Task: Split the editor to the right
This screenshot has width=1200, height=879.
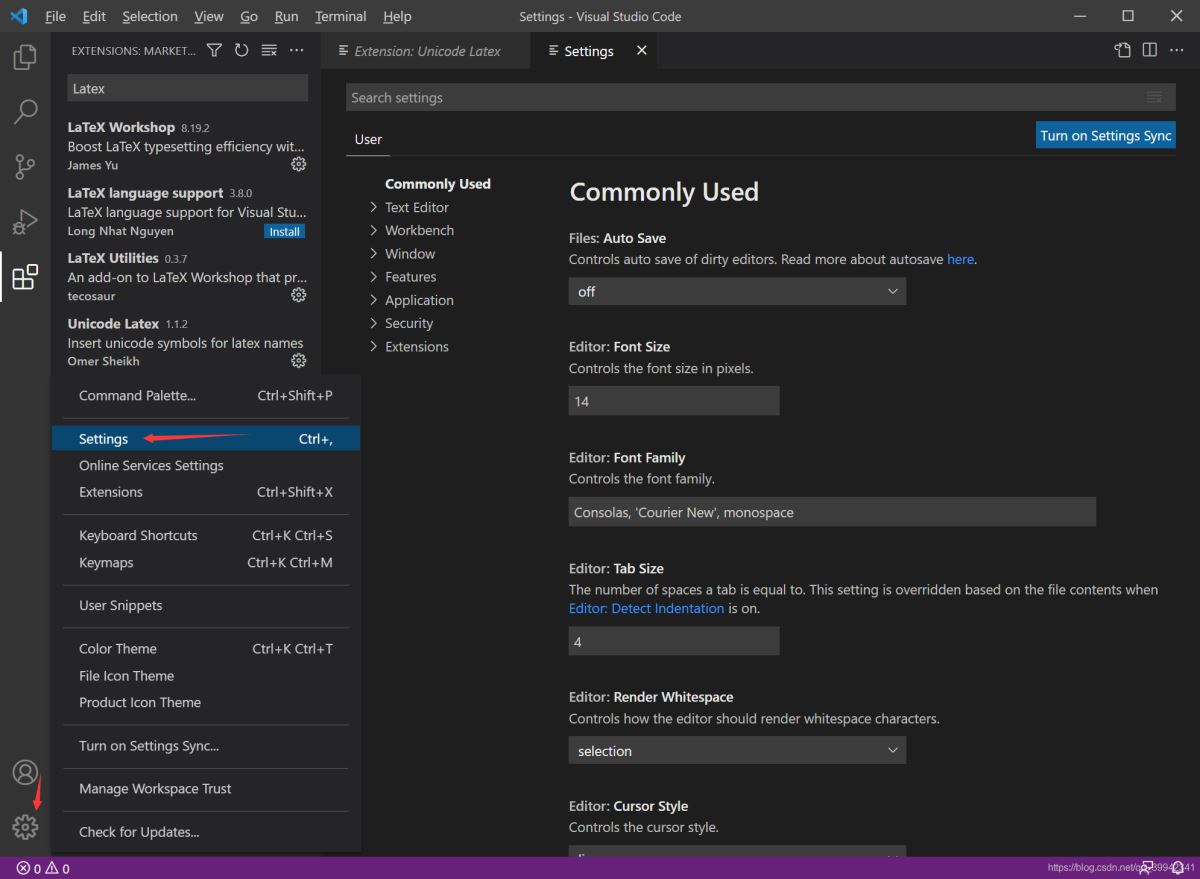Action: click(x=1150, y=50)
